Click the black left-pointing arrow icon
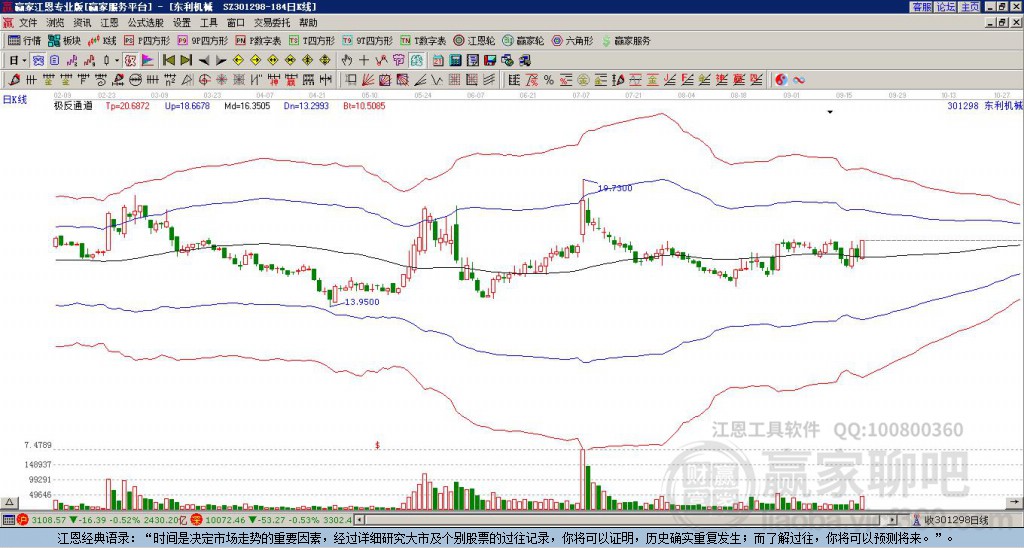Viewport: 1024px width, 548px height. tap(204, 61)
